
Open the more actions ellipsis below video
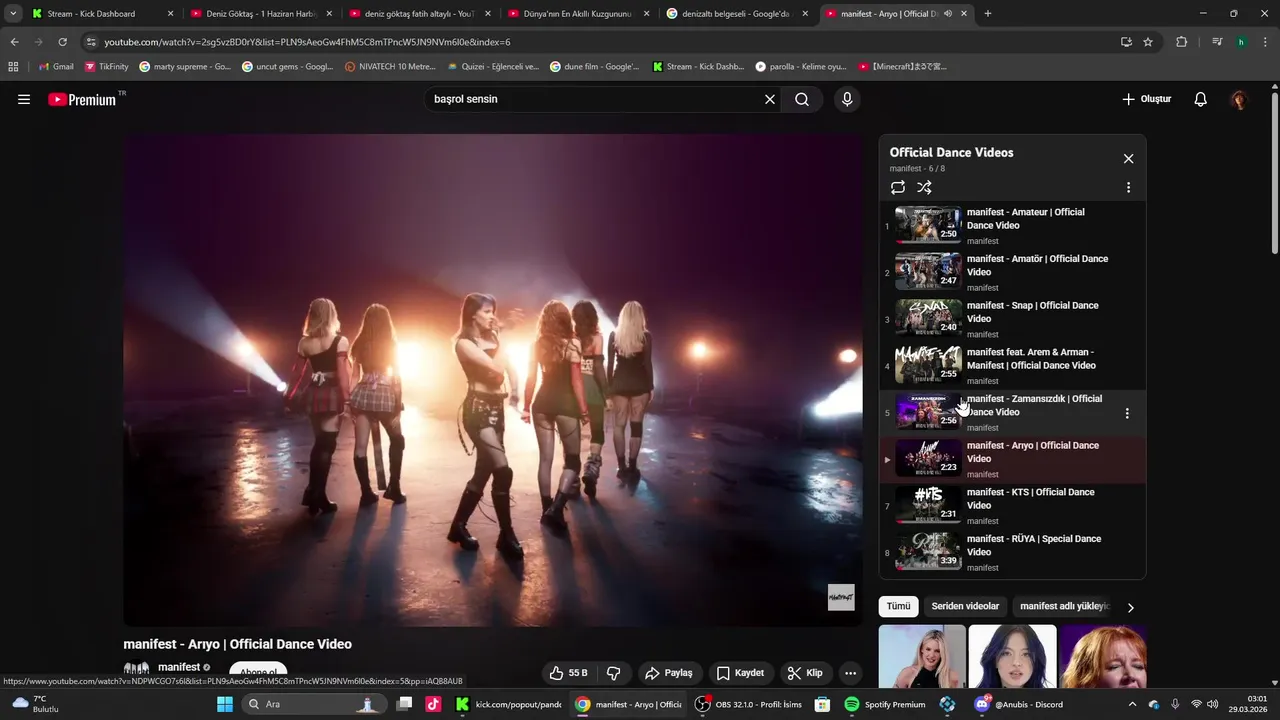850,673
